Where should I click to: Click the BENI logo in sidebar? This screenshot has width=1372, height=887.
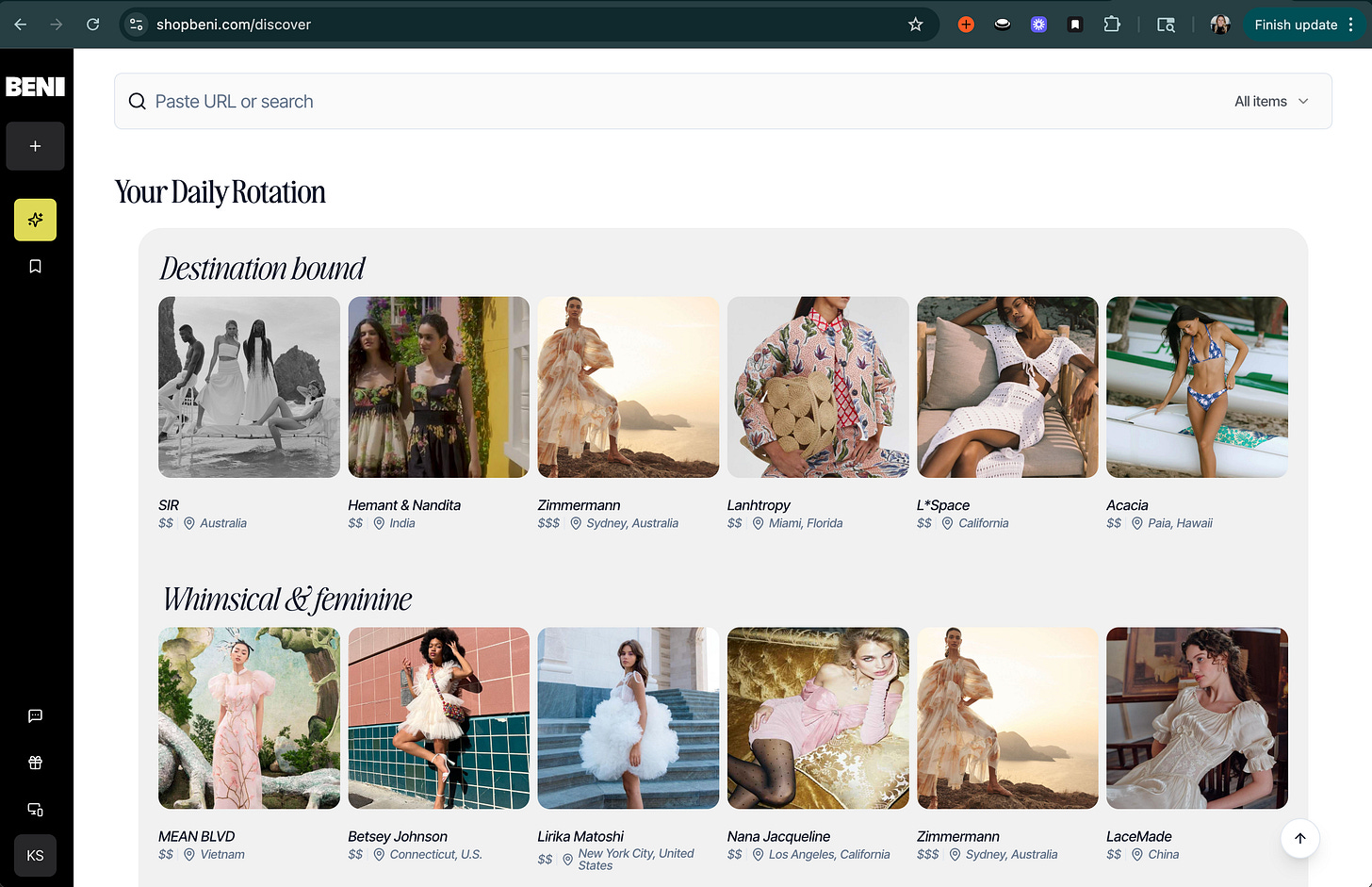[35, 87]
